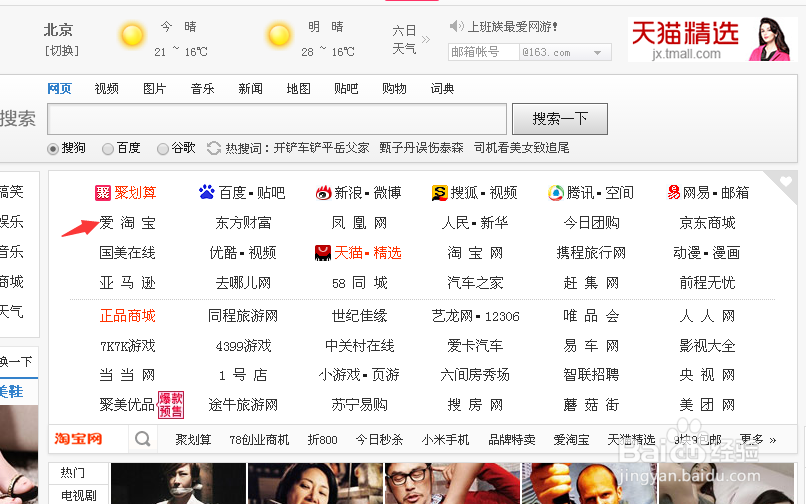The width and height of the screenshot is (806, 504).
Task: Open the video thumbnail of man with glasses
Action: 452,483
